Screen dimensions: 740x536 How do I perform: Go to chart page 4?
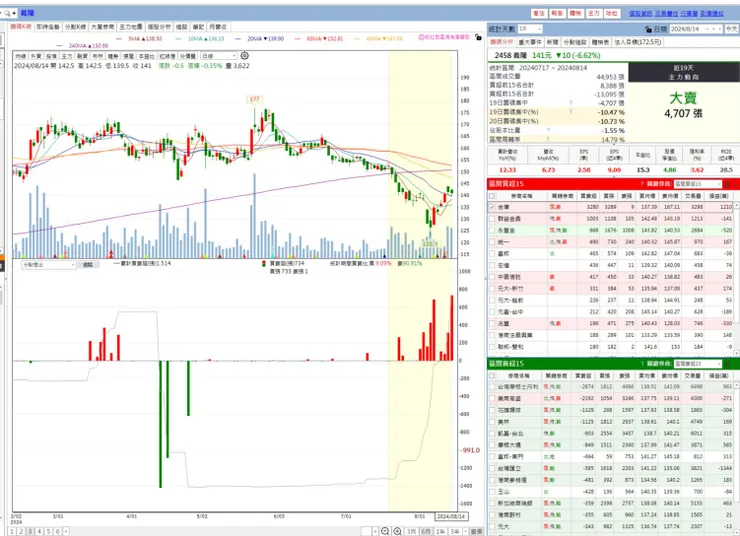click(39, 532)
